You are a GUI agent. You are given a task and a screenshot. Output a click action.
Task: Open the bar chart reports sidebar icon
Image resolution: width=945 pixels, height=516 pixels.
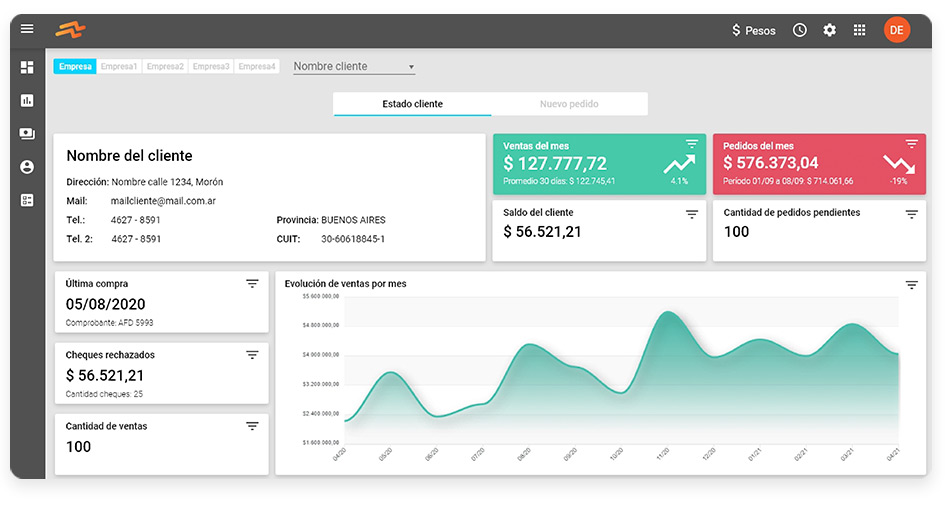tap(27, 100)
